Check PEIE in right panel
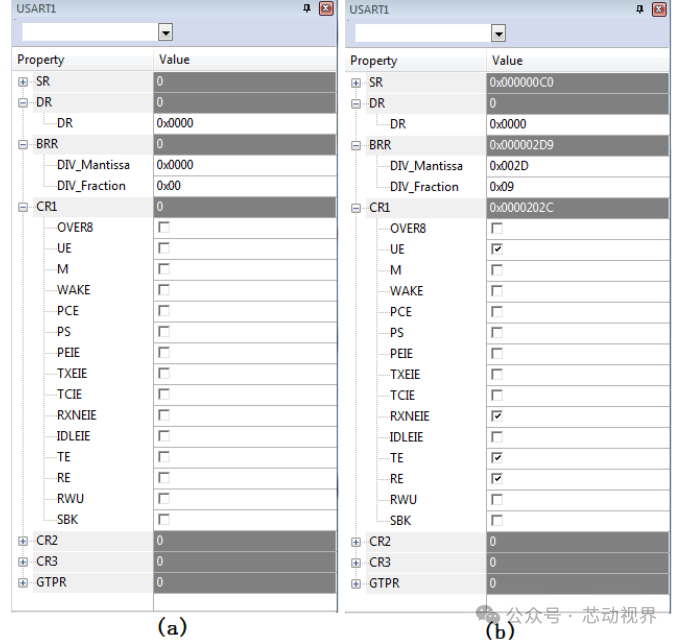This screenshot has height=642, width=678. [497, 354]
